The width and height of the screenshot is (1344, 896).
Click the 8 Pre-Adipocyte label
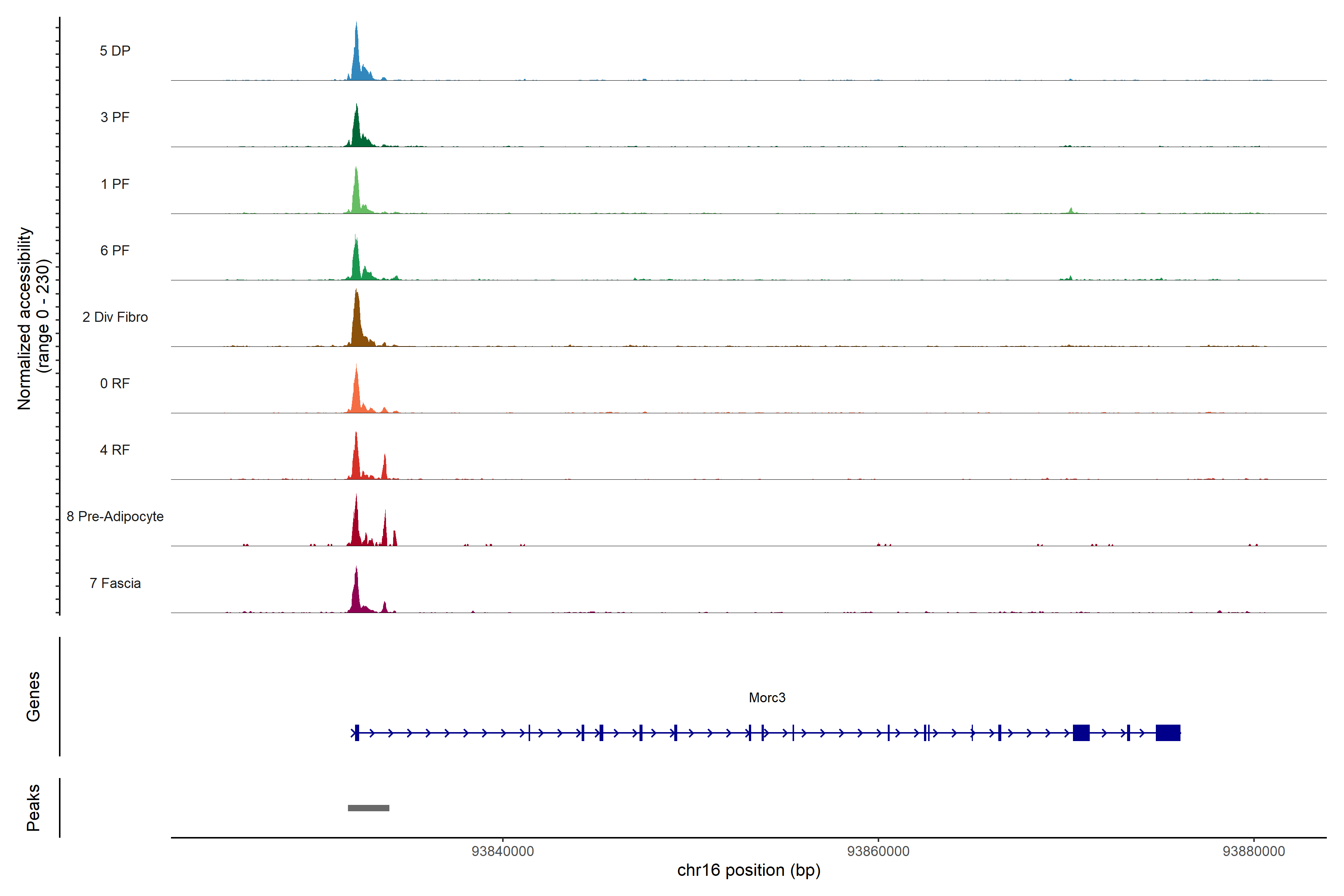115,517
